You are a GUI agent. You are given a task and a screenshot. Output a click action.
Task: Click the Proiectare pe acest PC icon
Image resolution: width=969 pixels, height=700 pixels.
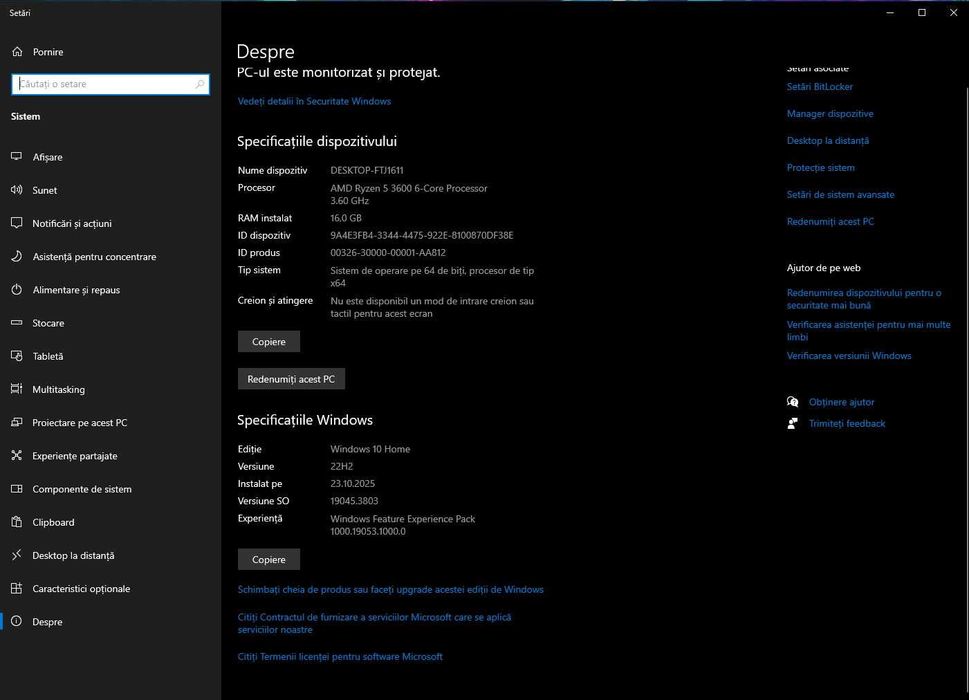17,423
